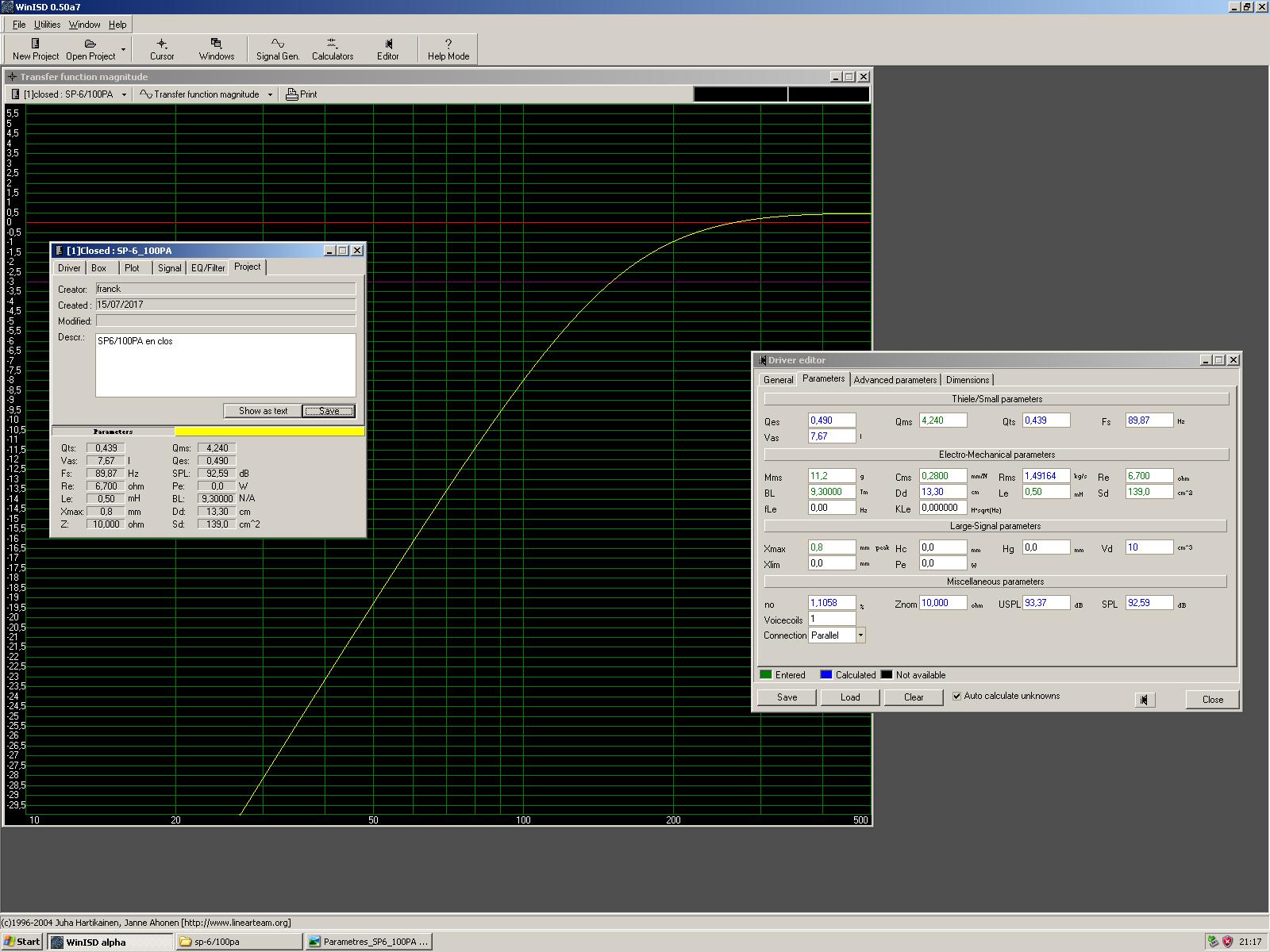This screenshot has height=952, width=1270.
Task: Print the transfer function graph
Action: [x=301, y=94]
